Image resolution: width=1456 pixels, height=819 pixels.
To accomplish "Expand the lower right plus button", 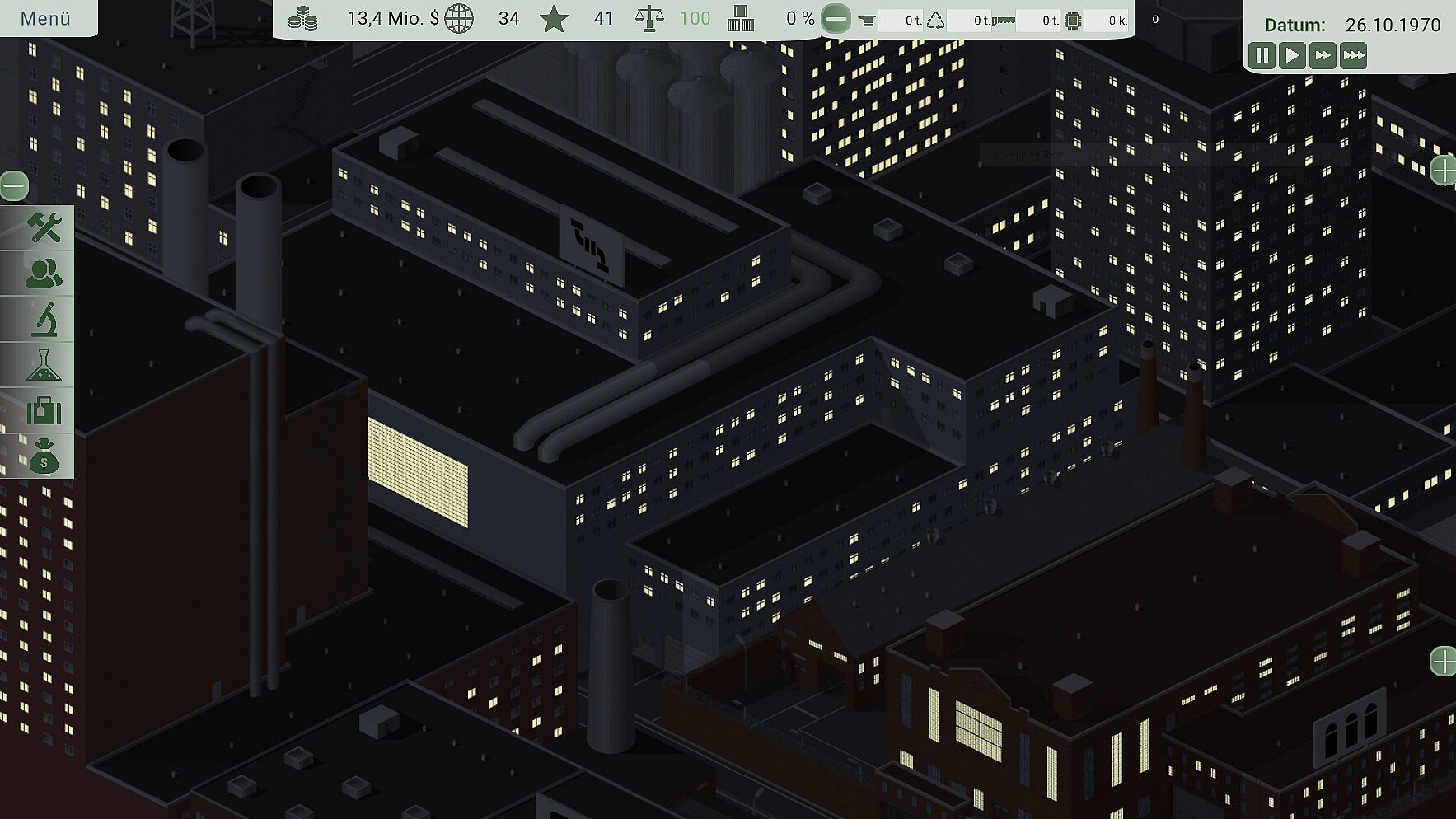I will 1443,661.
